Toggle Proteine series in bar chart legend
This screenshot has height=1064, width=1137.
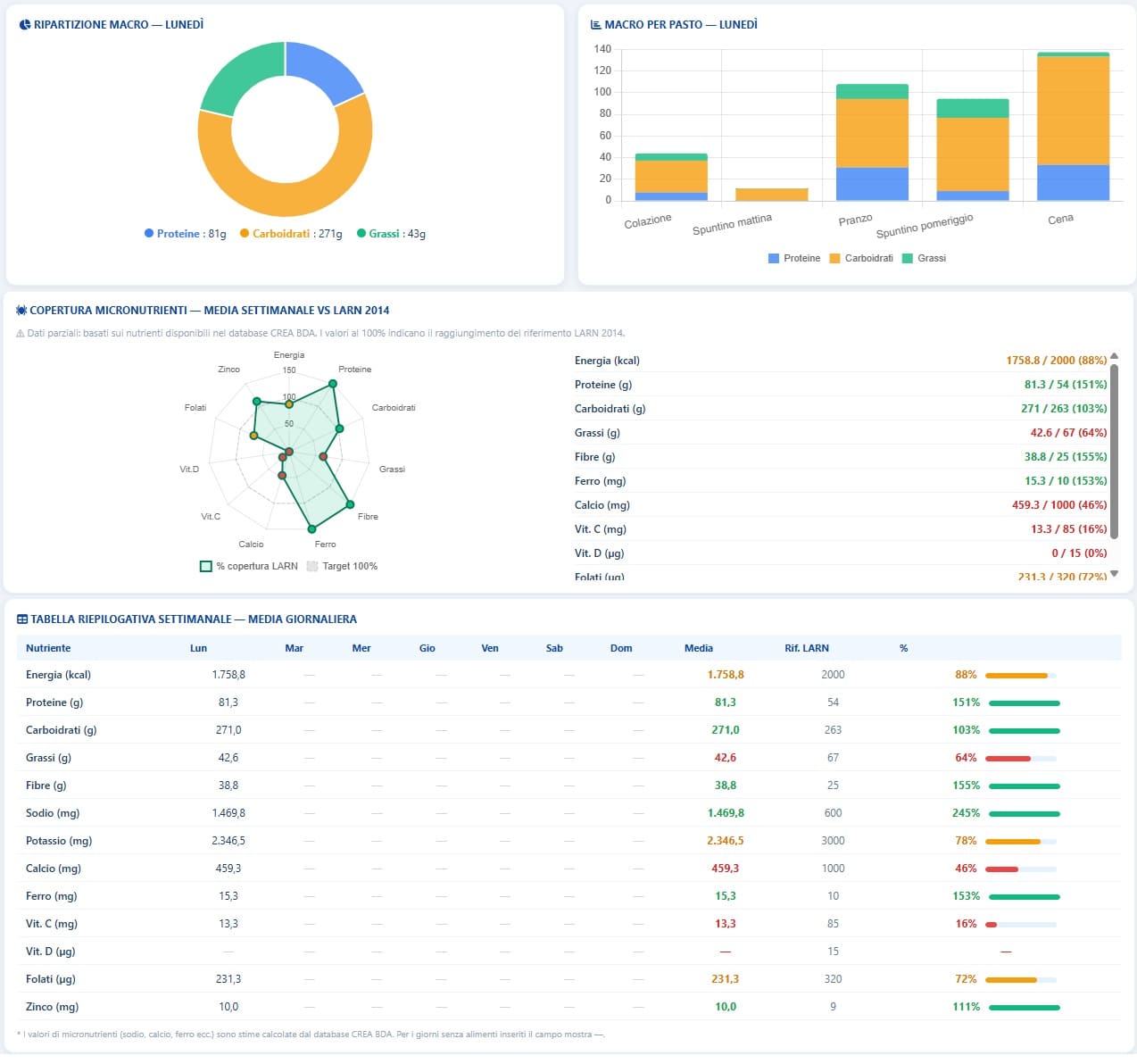pyautogui.click(x=794, y=258)
